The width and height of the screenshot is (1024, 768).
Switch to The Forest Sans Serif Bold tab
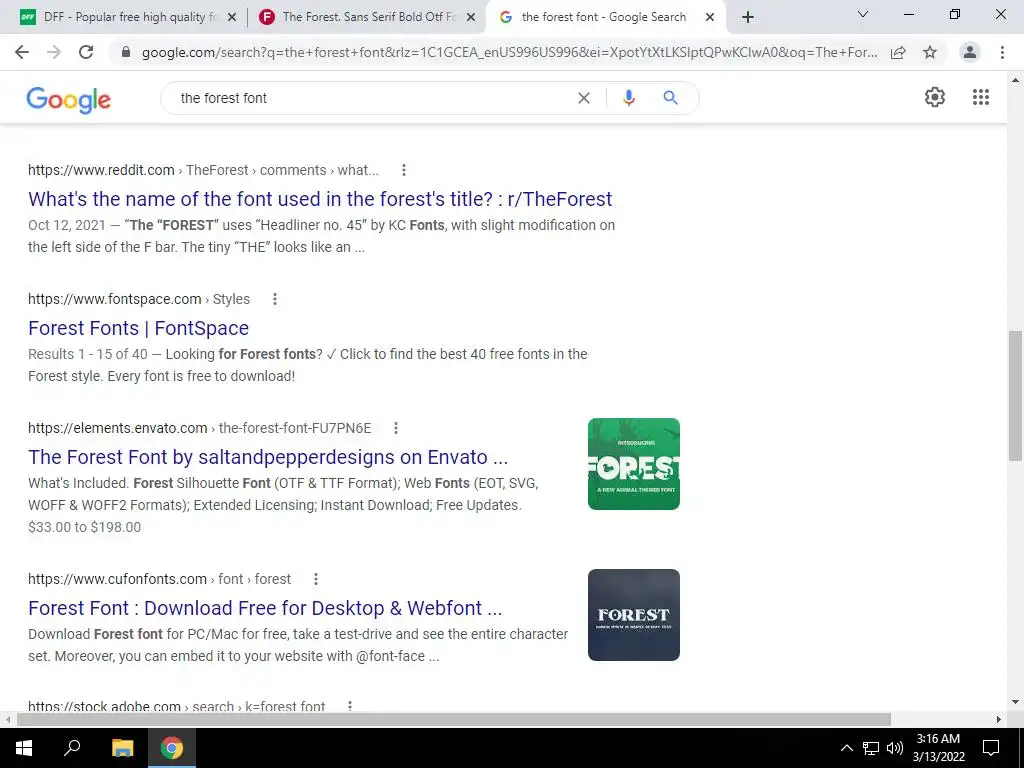[x=367, y=17]
